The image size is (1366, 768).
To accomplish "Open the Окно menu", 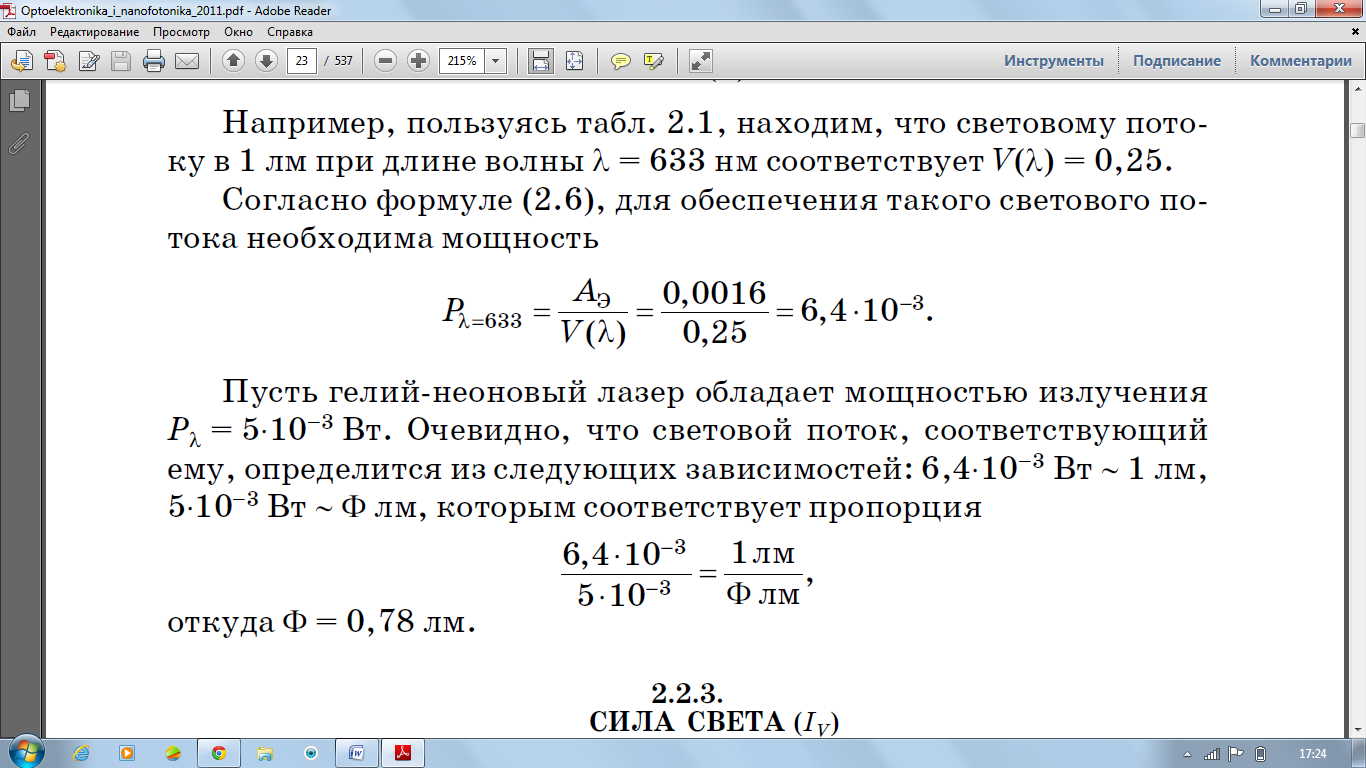I will [238, 32].
